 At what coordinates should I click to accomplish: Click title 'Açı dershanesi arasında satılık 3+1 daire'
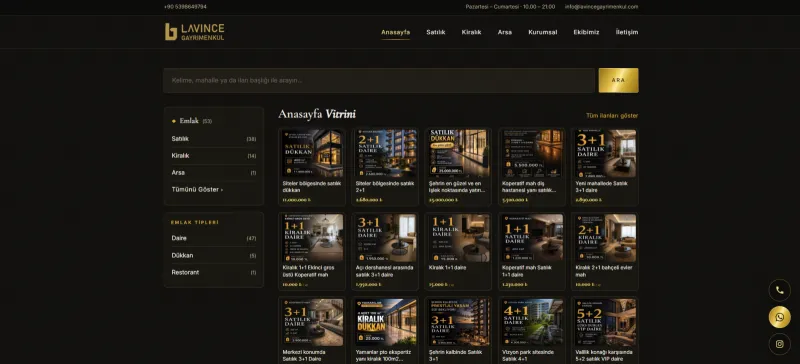coord(384,271)
